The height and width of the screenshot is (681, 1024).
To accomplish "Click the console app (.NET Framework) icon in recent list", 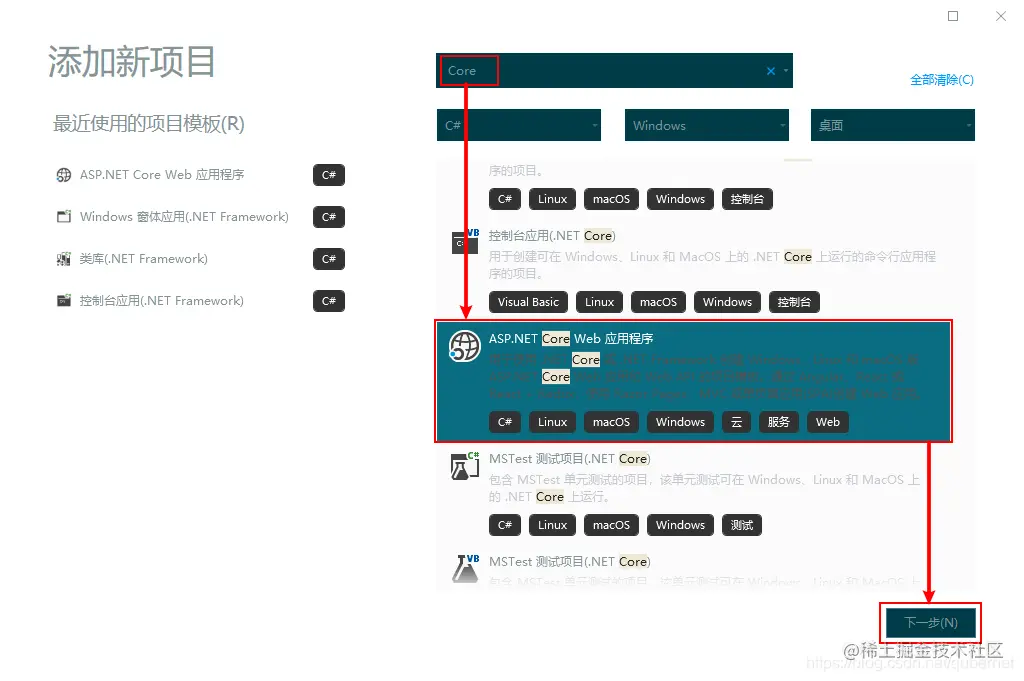I will 63,301.
